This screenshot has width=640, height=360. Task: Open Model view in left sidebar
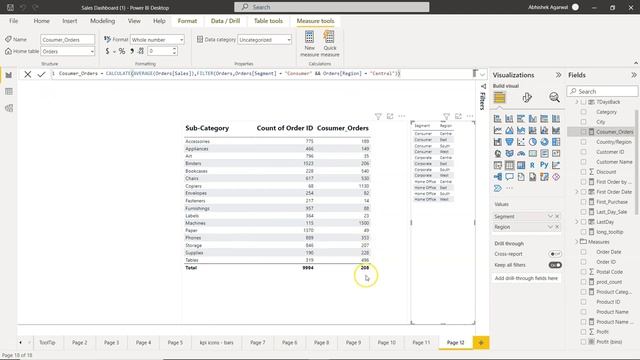coord(9,108)
